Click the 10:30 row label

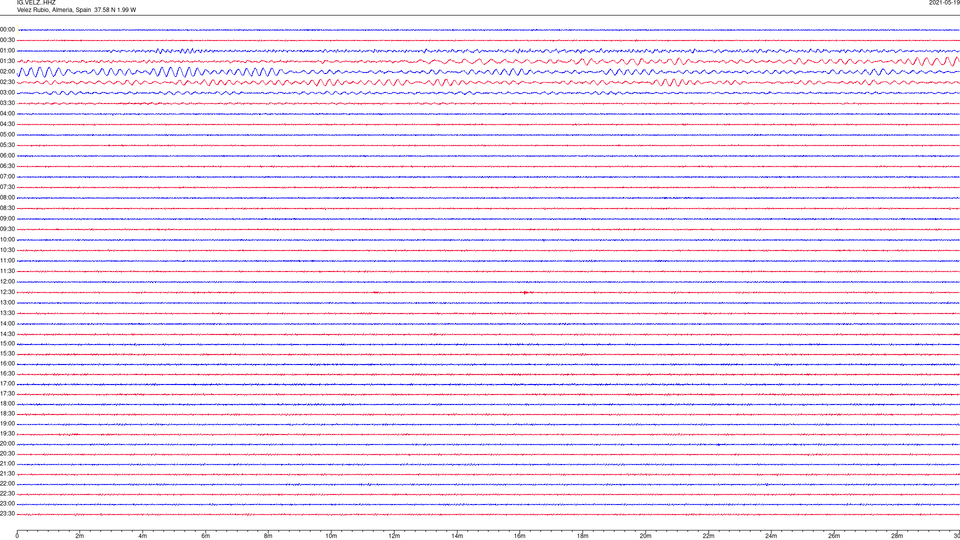[7, 250]
